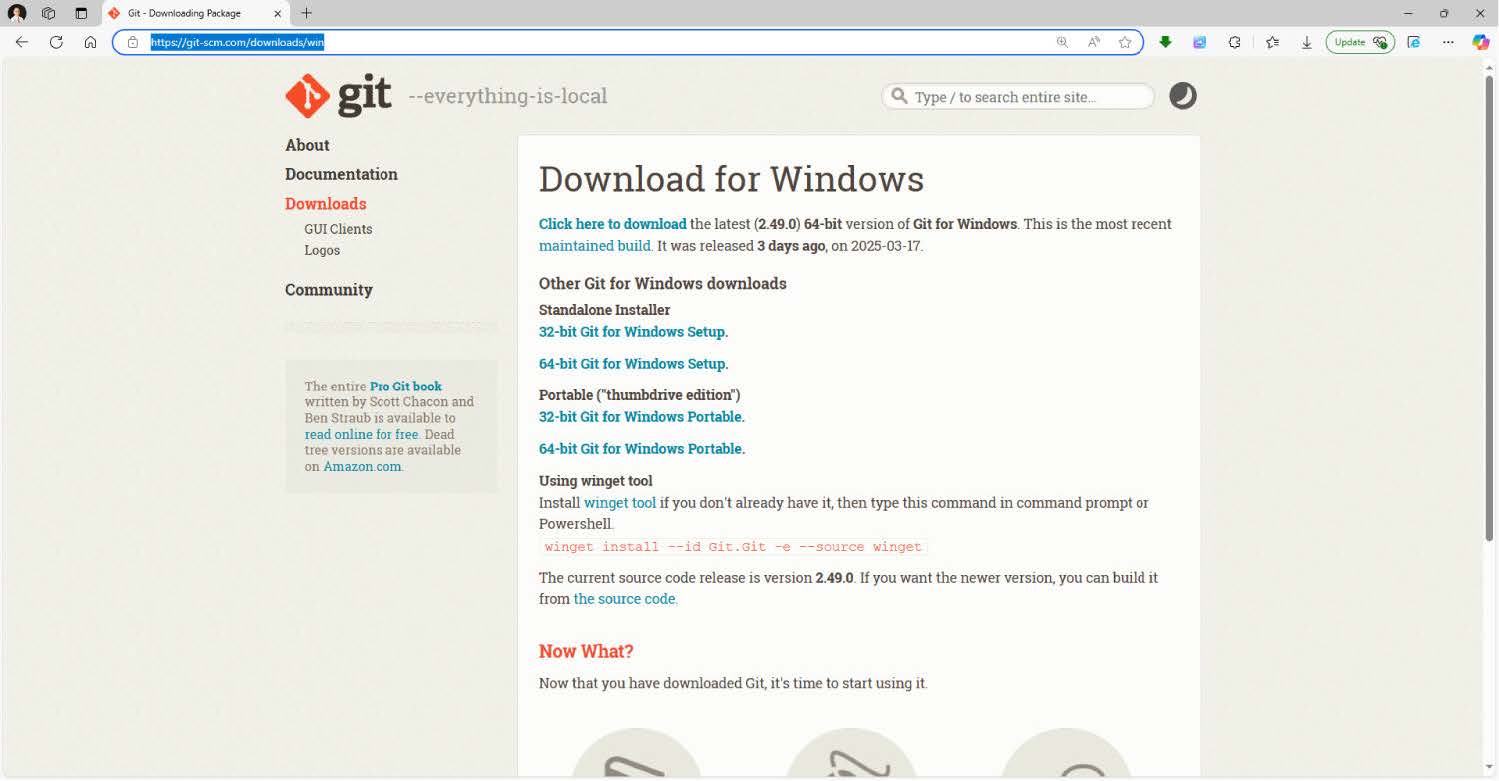This screenshot has height=781, width=1499.
Task: View site information lock icon
Action: (132, 42)
